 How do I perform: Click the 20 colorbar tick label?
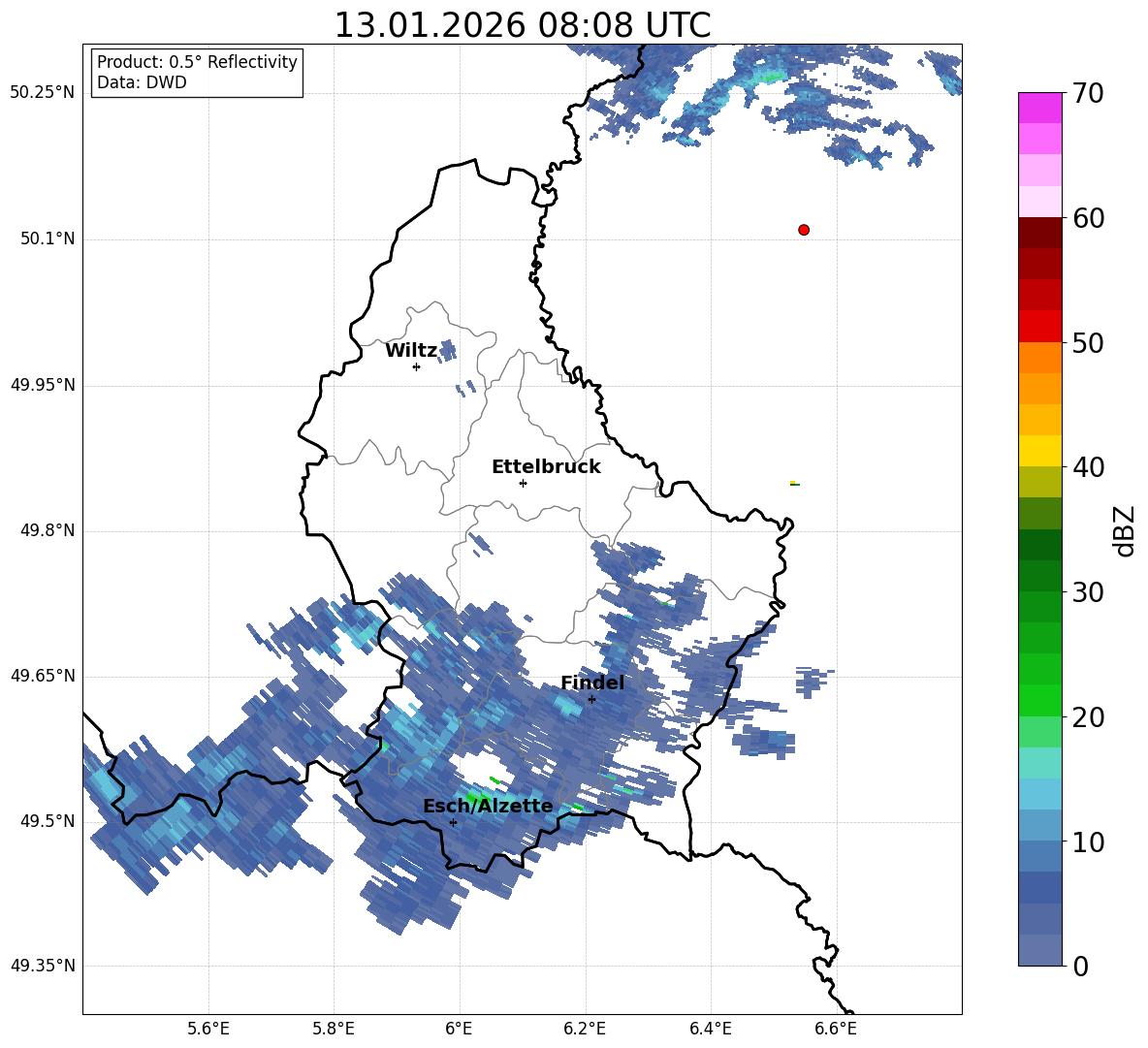[x=1087, y=717]
